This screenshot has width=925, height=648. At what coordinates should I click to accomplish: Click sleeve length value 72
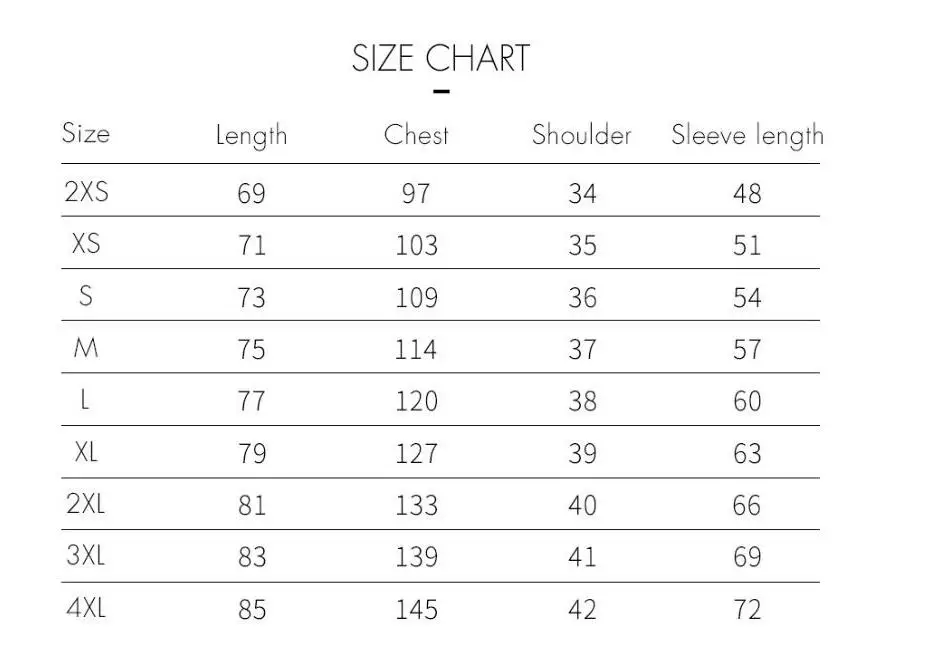tap(747, 609)
